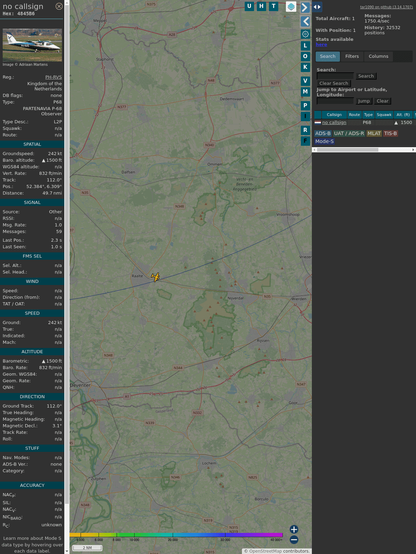Close the selected aircraft info panel
416x554 pixels.
point(59,6)
